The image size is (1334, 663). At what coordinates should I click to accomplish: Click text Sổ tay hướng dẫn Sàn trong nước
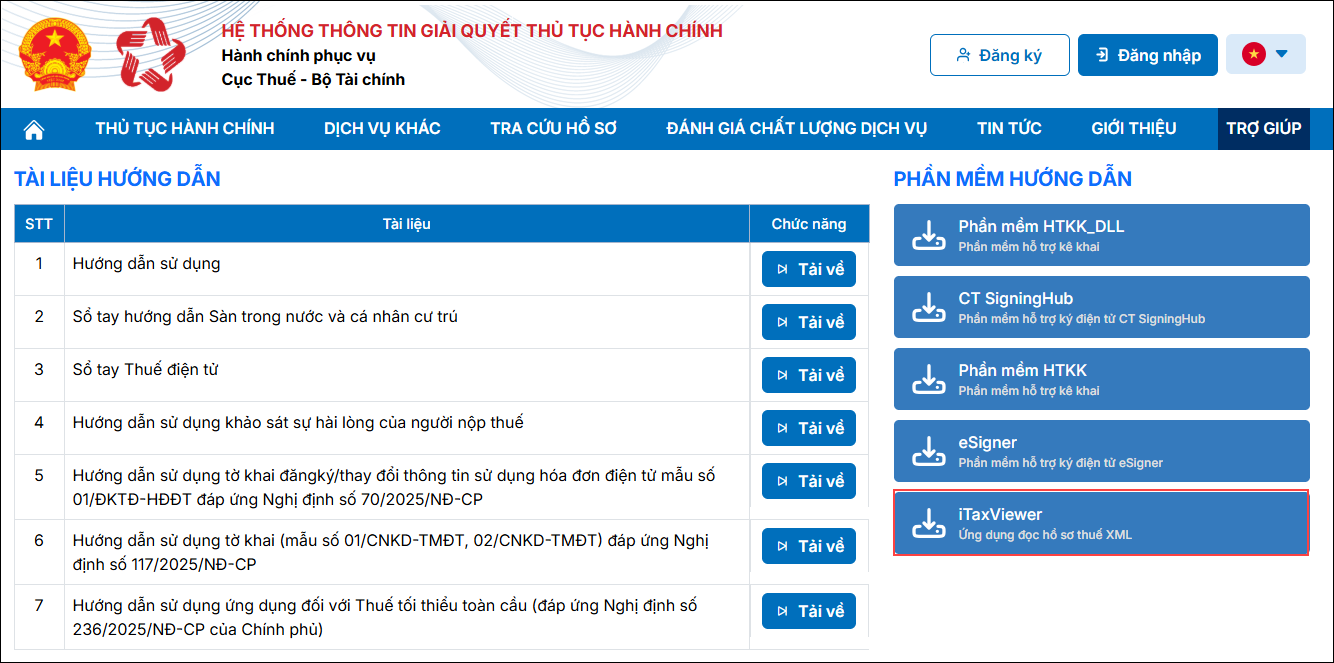tap(266, 317)
